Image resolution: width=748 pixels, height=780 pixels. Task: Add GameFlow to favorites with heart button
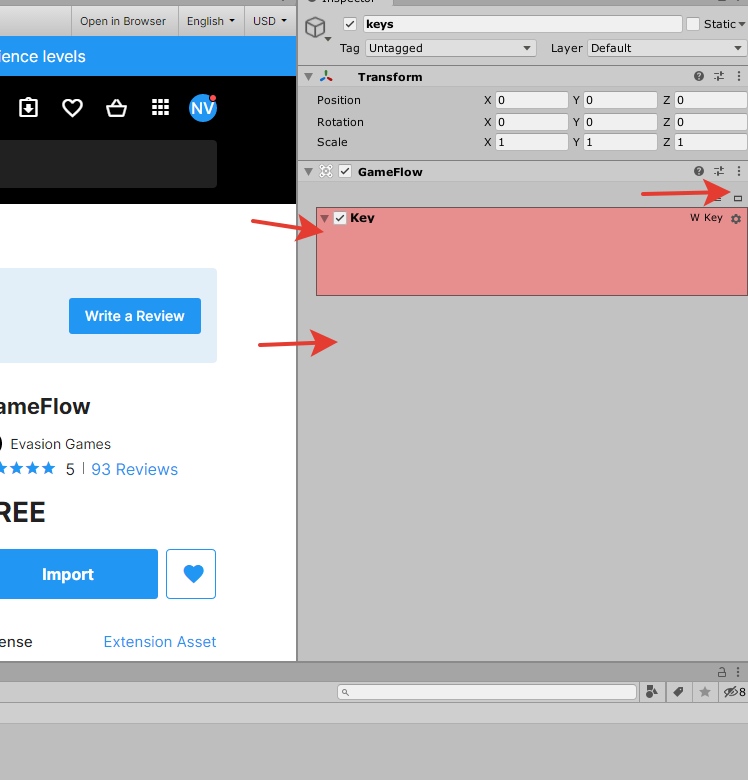point(191,574)
